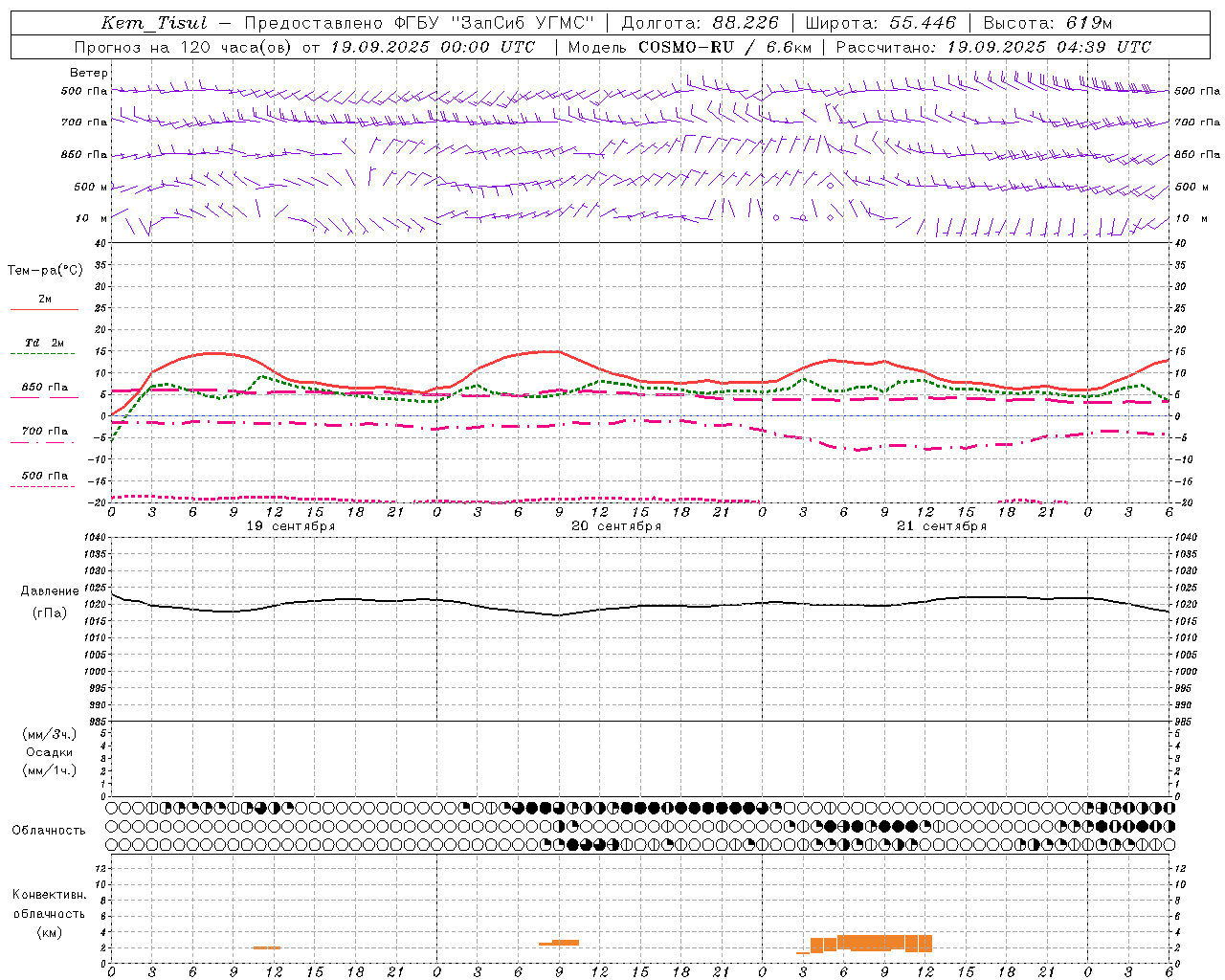Click the 850 гПа temperature legend entry
The image size is (1225, 980).
pyautogui.click(x=45, y=388)
